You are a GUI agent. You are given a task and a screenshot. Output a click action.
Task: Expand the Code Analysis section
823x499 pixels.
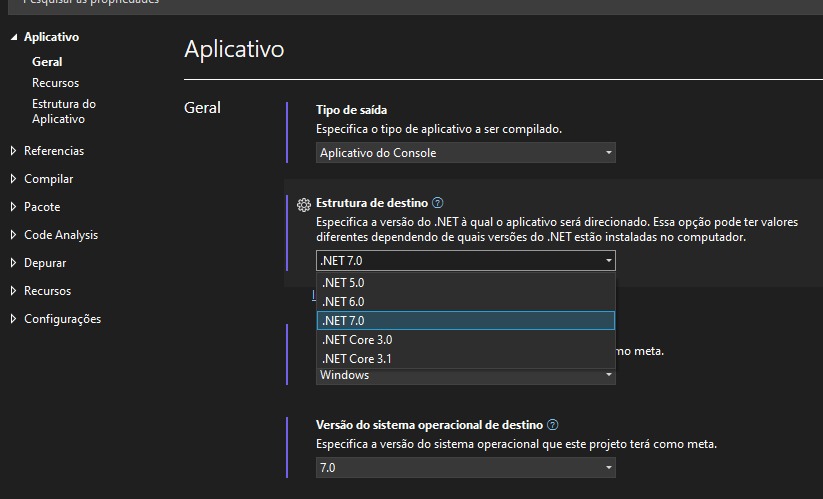[x=14, y=235]
